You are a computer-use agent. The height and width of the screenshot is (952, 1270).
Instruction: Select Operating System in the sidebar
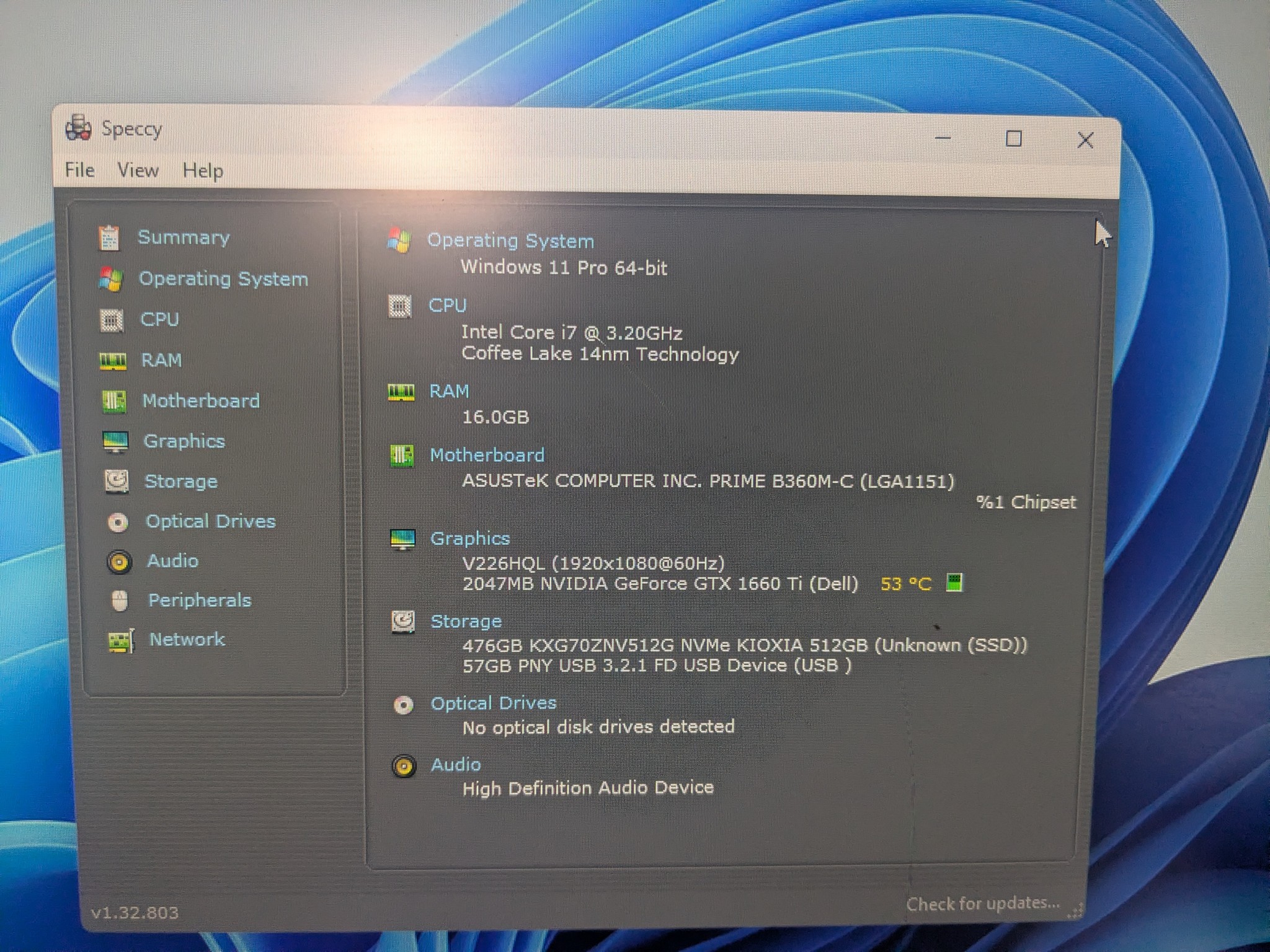click(x=223, y=279)
